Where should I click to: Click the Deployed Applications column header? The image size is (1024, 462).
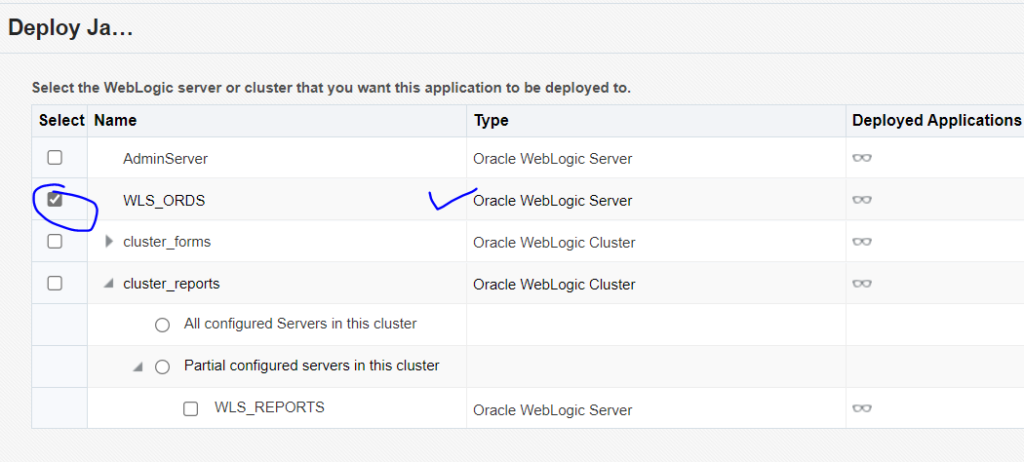(936, 120)
